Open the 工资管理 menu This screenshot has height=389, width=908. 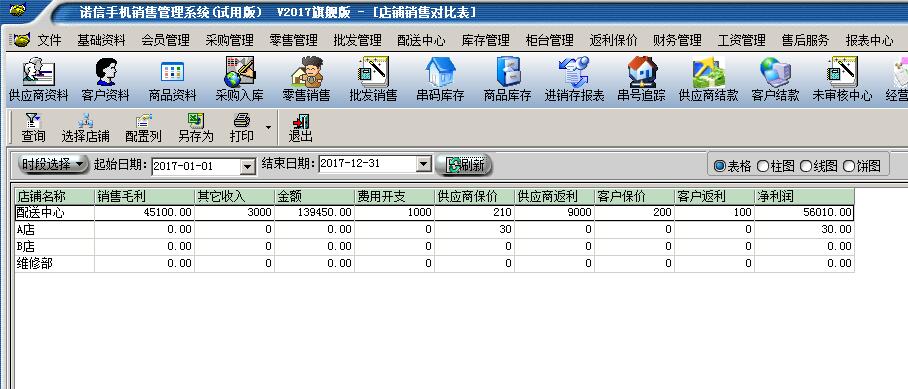pos(742,41)
